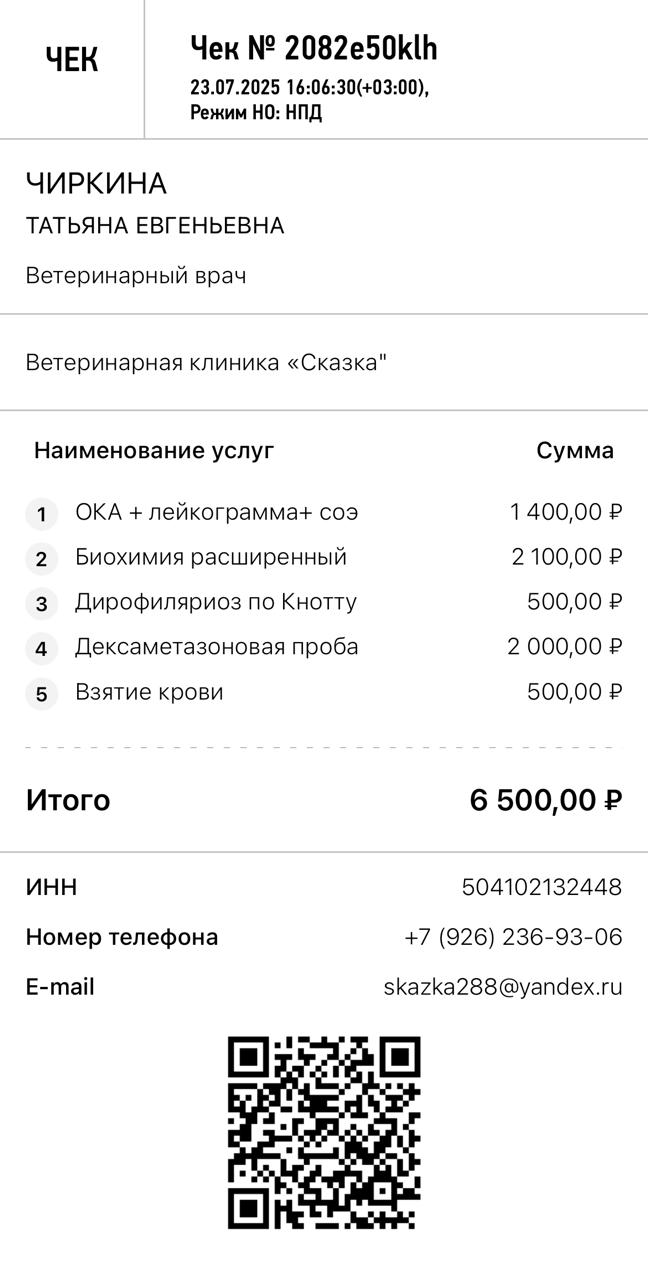This screenshot has height=1280, width=648.
Task: Tap the QR code at the bottom
Action: 324,1132
